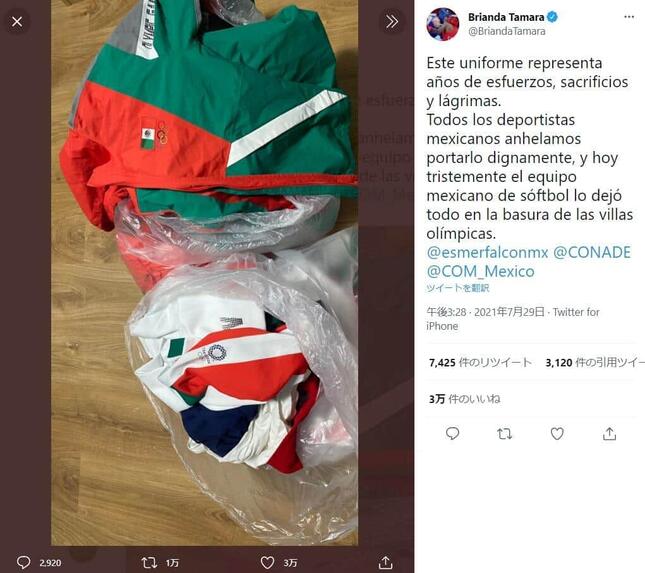Open the @CONADE mention link

click(x=592, y=252)
